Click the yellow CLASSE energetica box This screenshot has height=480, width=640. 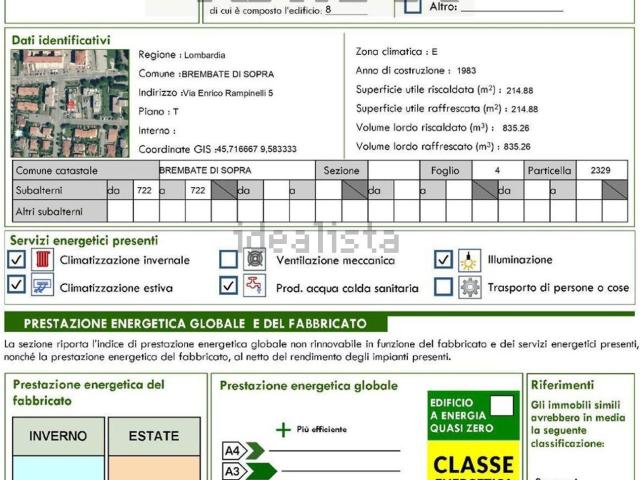click(x=473, y=460)
